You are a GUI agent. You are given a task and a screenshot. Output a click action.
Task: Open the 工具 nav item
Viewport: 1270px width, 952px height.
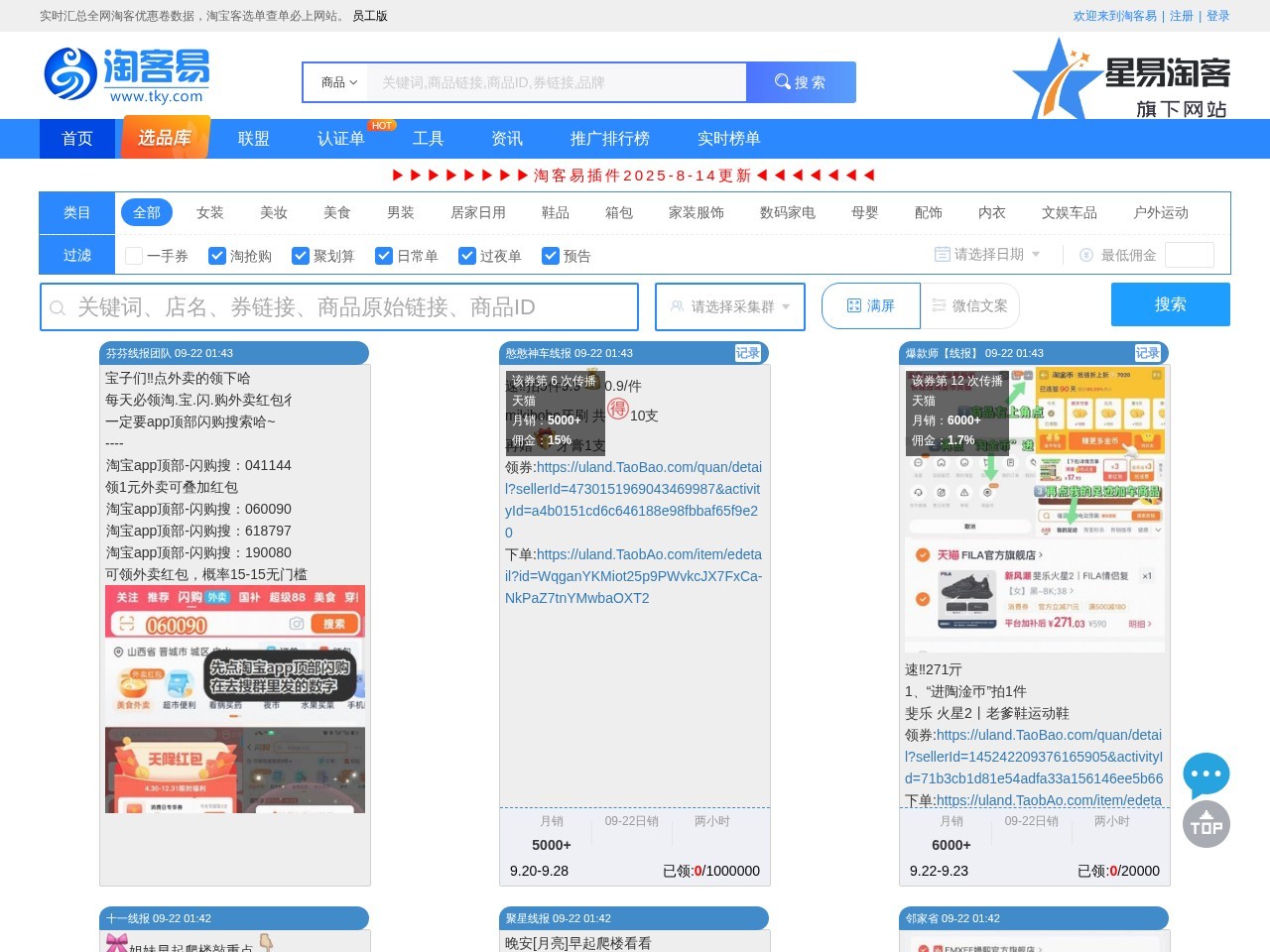(429, 139)
